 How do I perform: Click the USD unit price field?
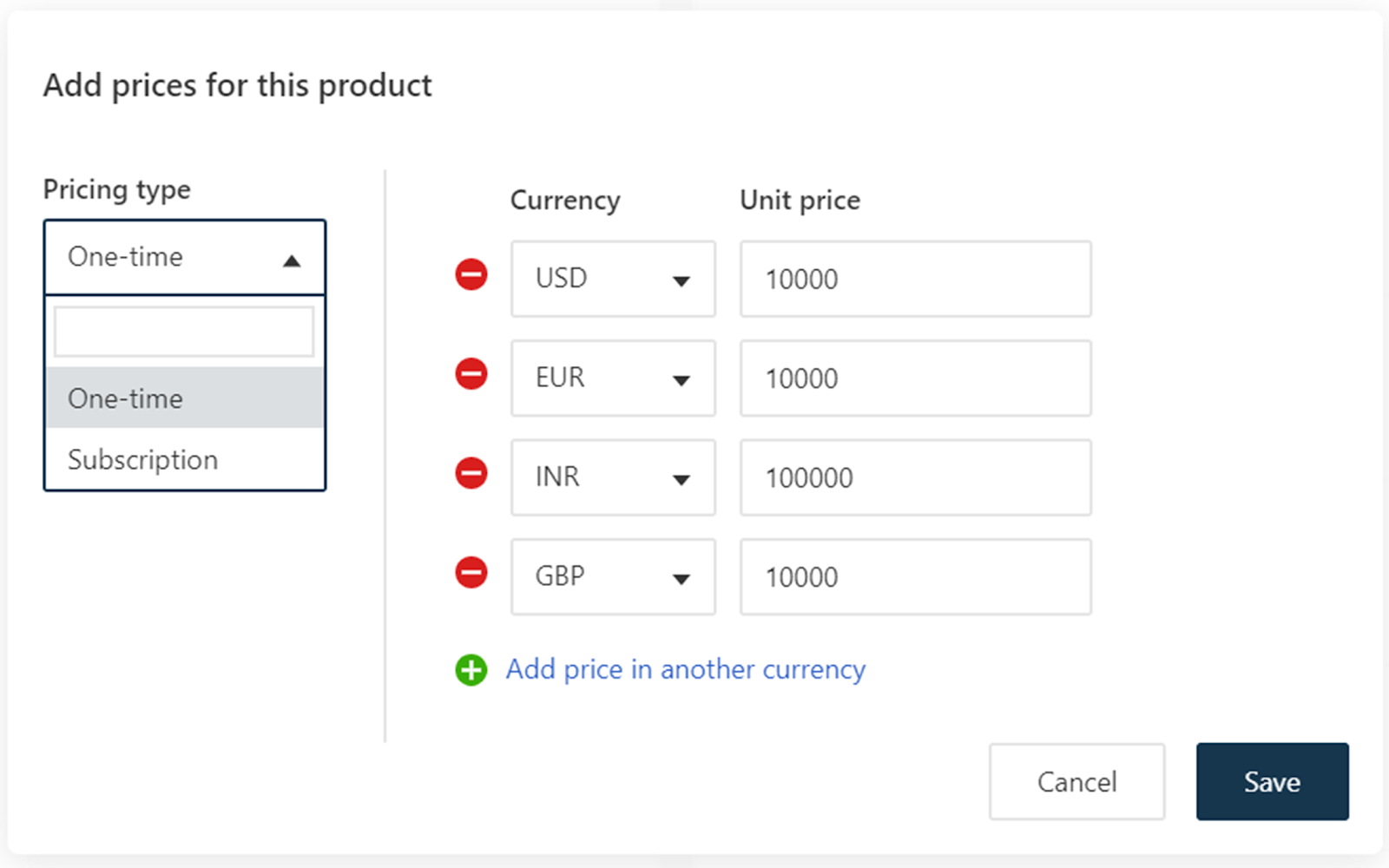(915, 279)
